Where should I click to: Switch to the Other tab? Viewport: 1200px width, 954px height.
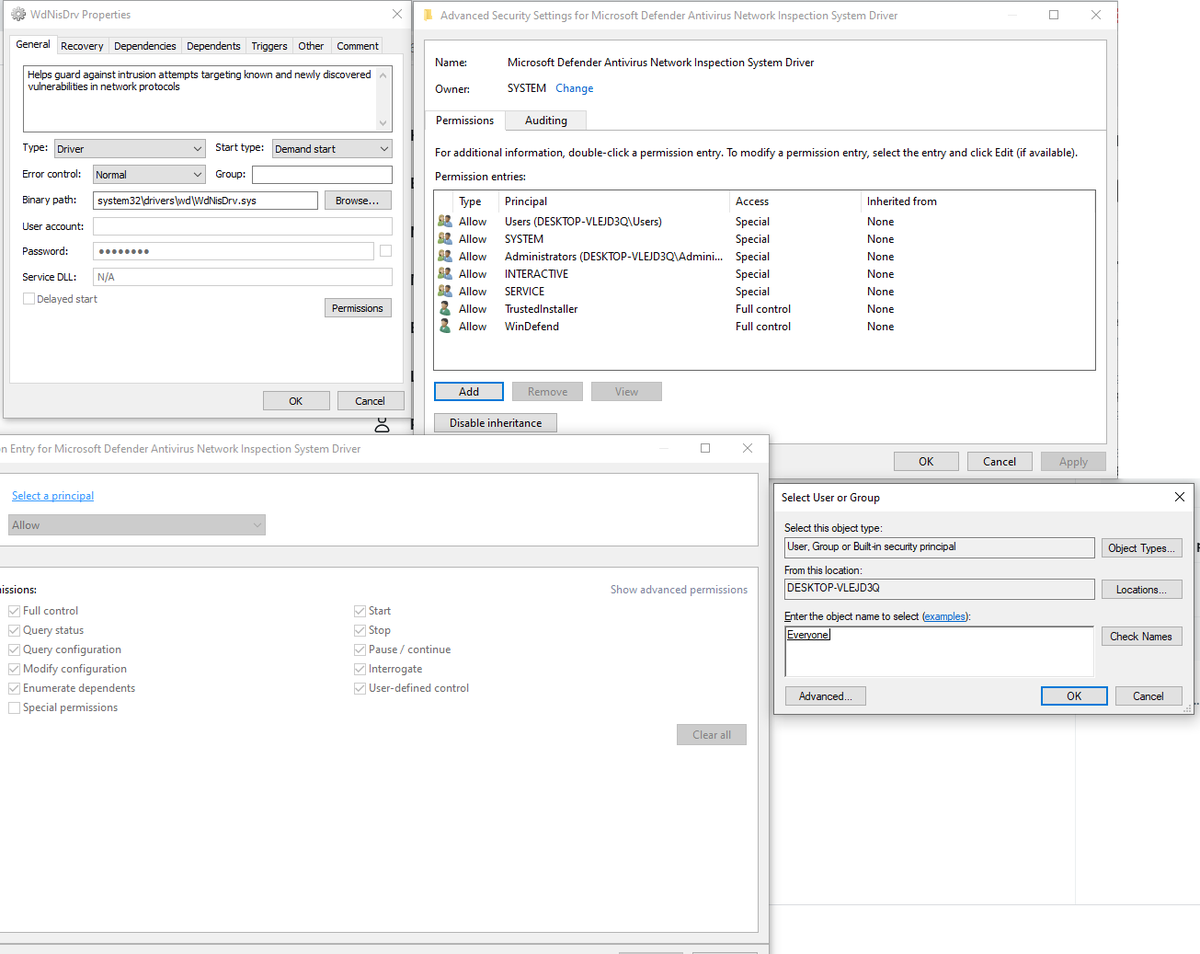[311, 46]
